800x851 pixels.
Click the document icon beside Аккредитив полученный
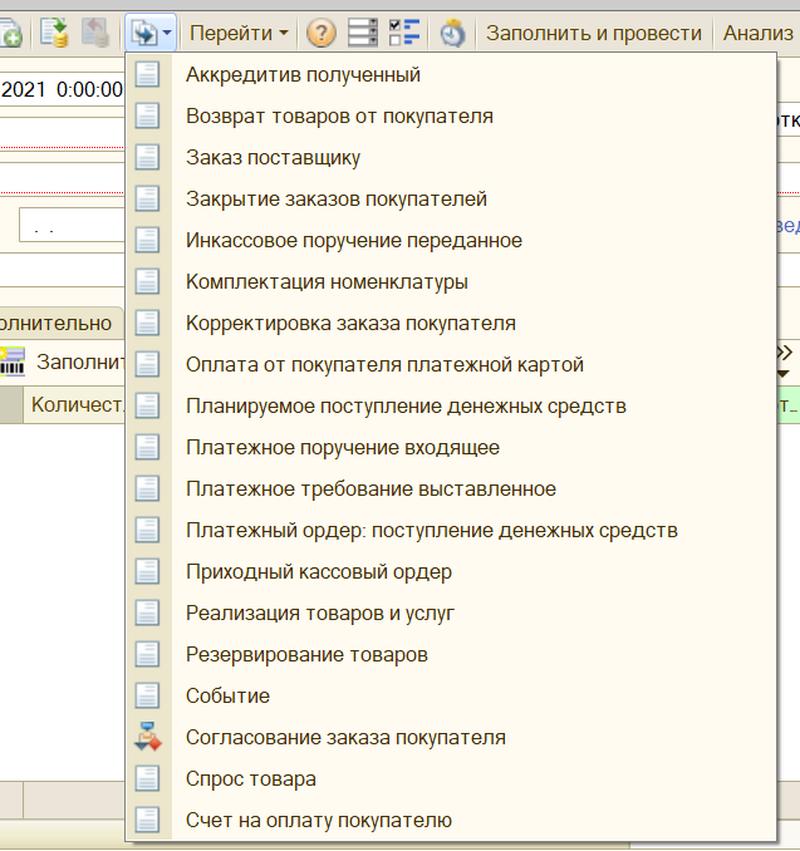tap(147, 74)
